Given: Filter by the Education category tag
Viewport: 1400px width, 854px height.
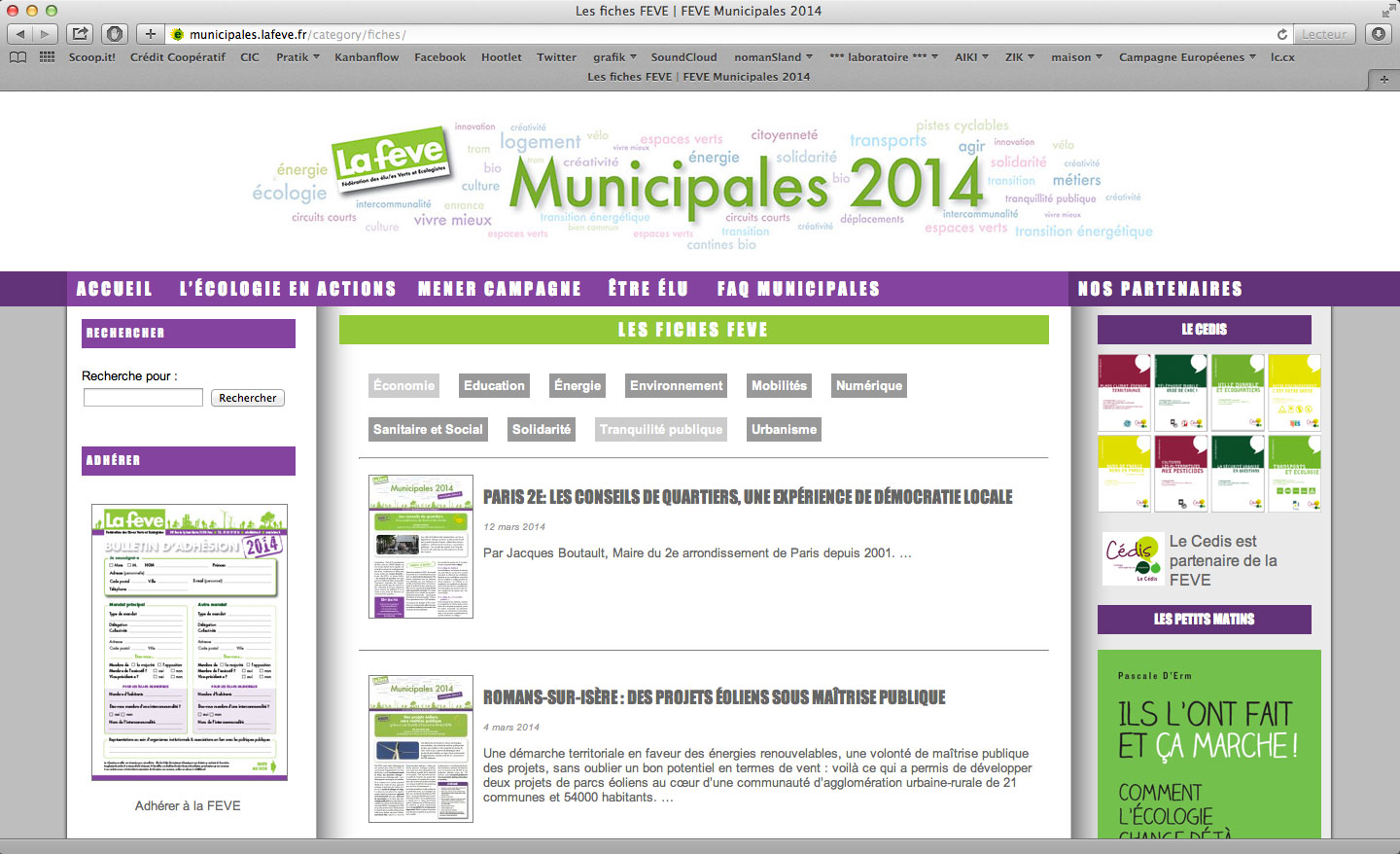Looking at the screenshot, I should coord(494,386).
